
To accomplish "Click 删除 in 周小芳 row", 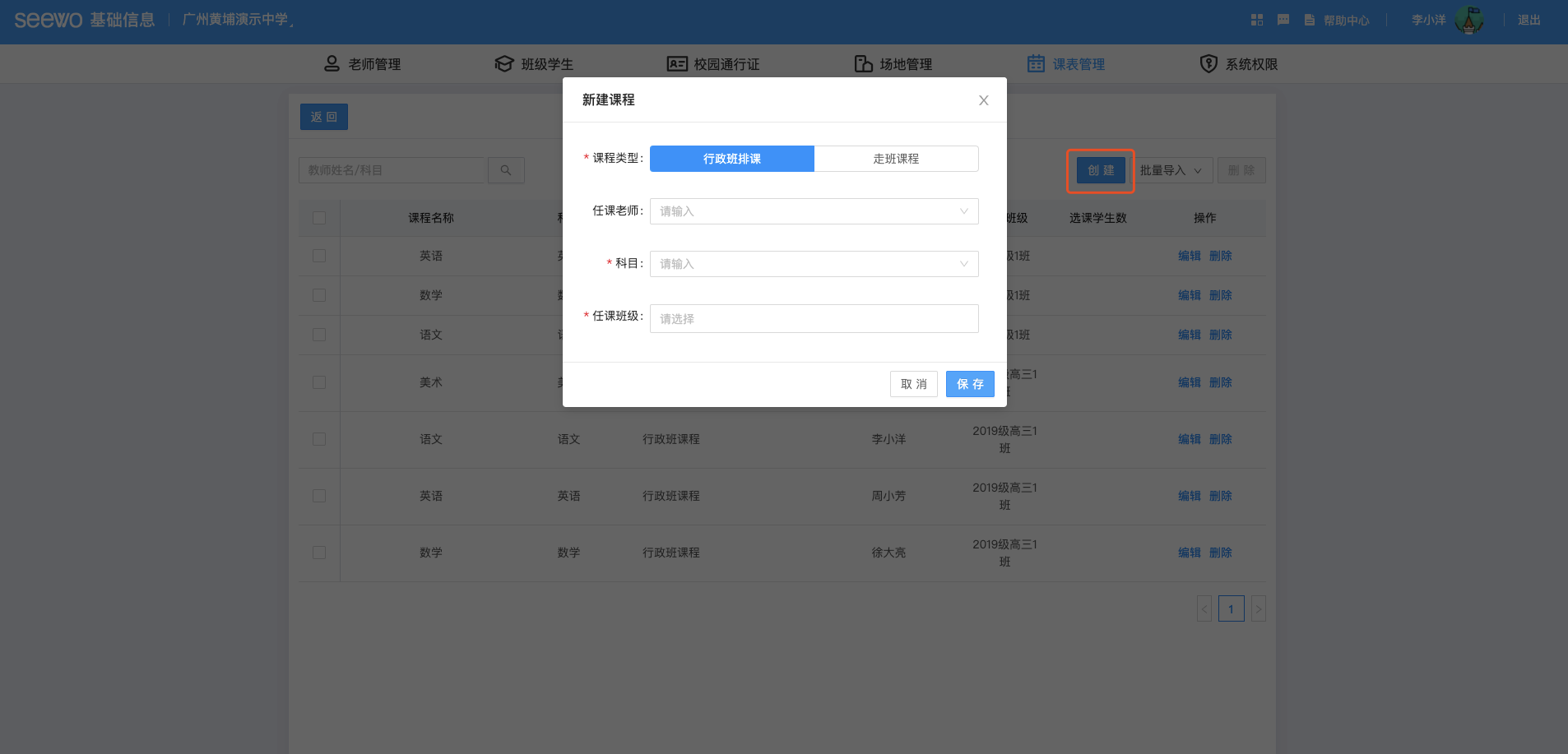I will click(1221, 496).
